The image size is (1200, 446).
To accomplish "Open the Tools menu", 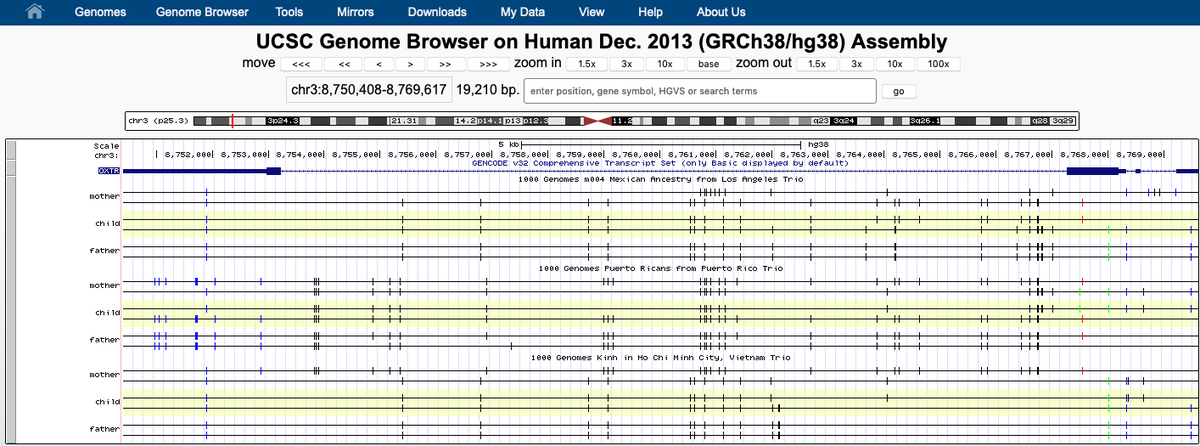I will click(289, 12).
